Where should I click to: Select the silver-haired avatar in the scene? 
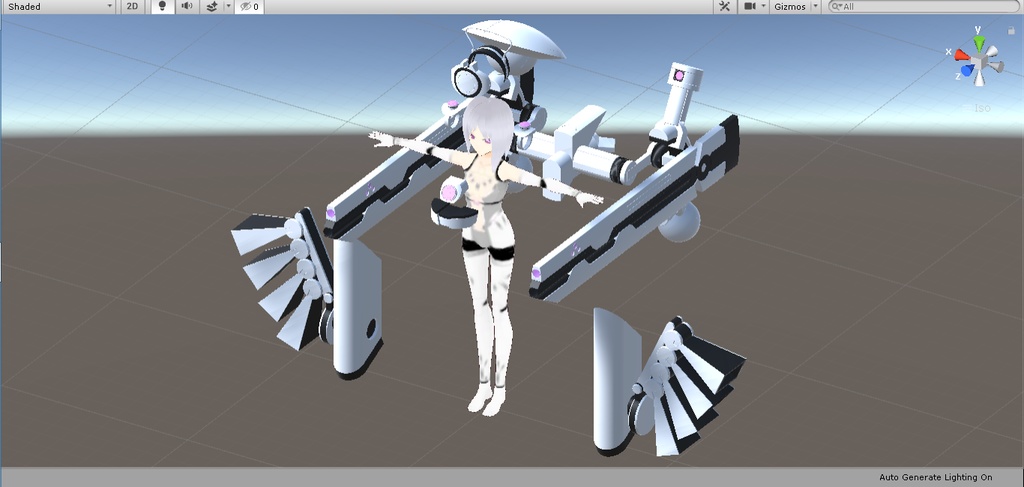487,255
